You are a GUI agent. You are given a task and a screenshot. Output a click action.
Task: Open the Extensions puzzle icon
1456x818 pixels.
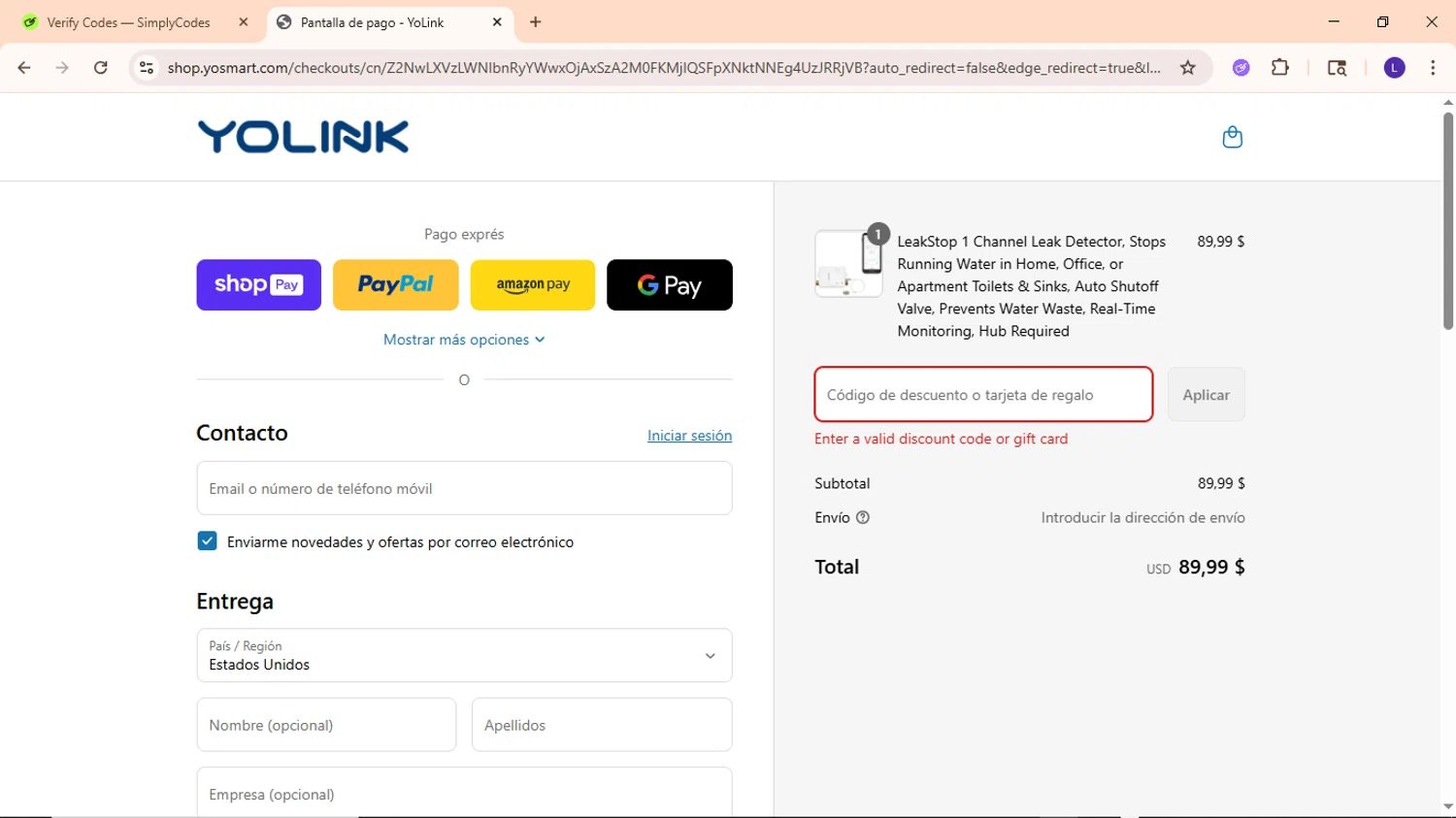[x=1280, y=68]
